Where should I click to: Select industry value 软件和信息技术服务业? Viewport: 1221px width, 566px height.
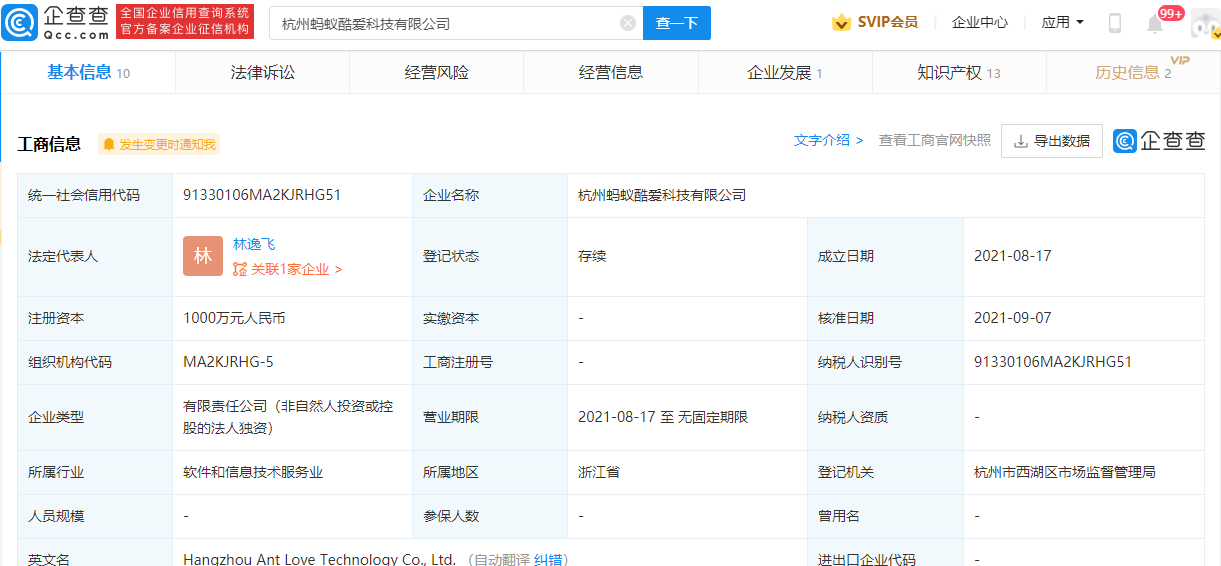coord(253,471)
